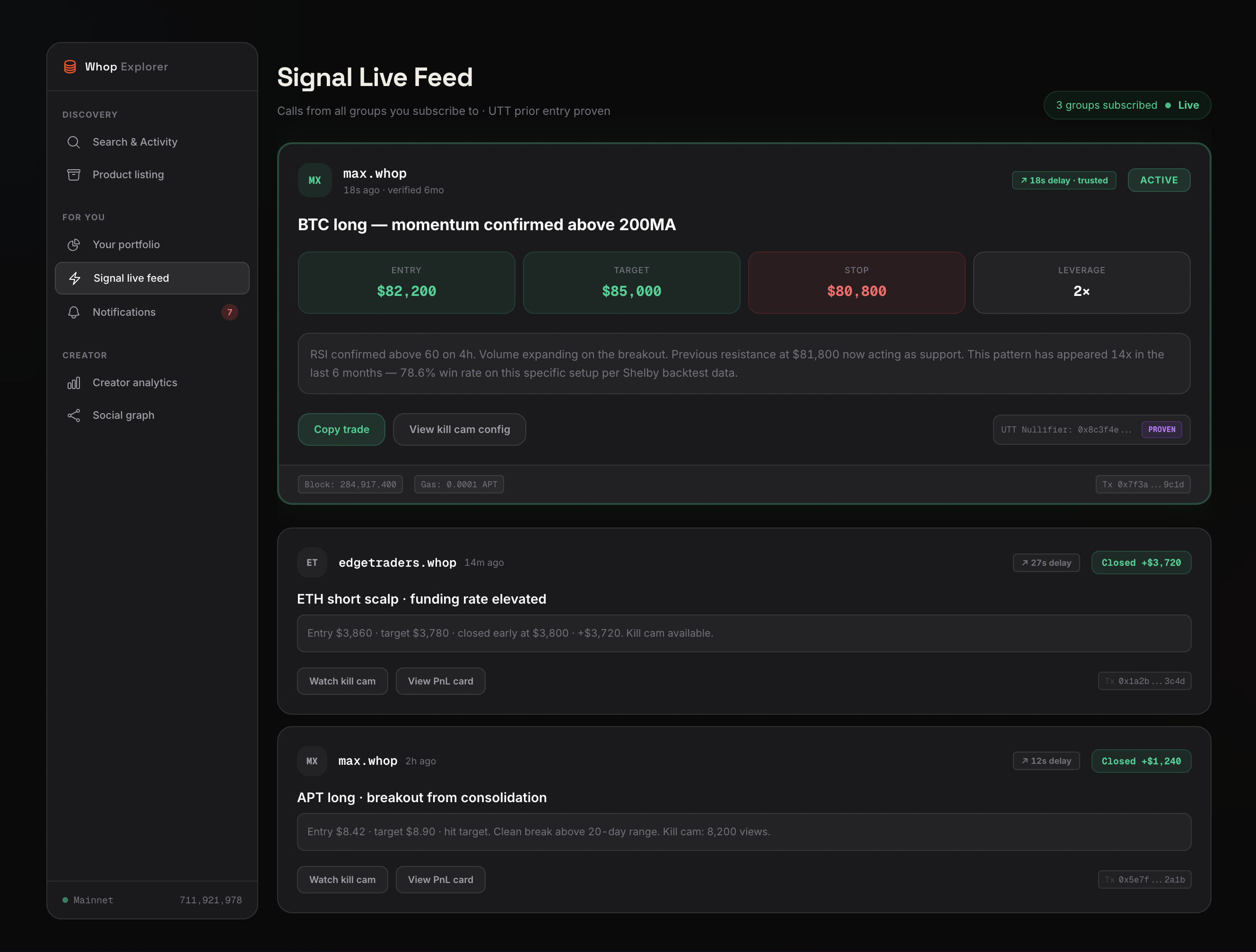The height and width of the screenshot is (952, 1256).
Task: Click the Mainnet network label
Action: [93, 900]
